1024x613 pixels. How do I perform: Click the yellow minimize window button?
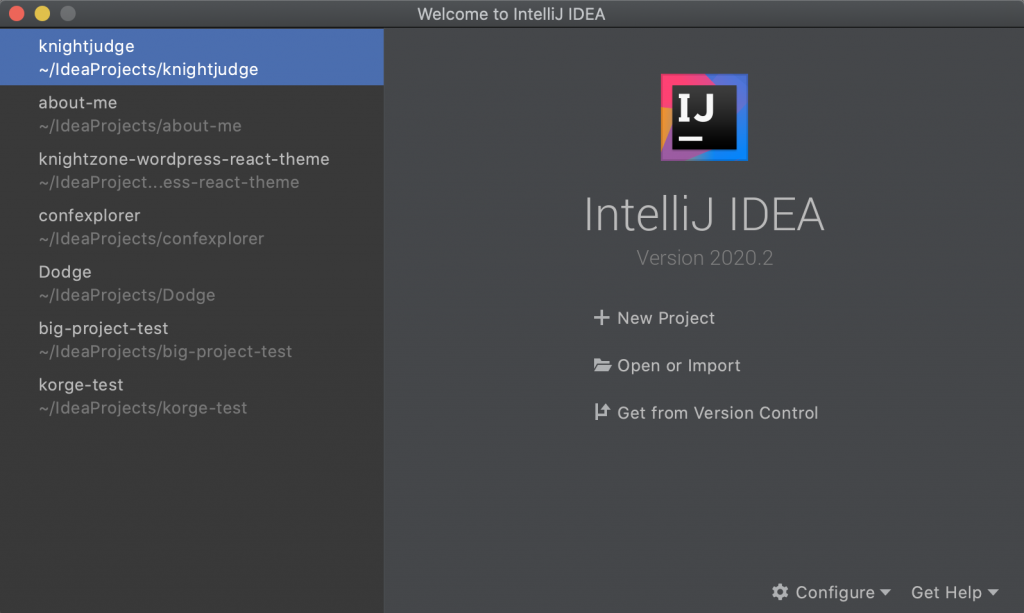(42, 14)
